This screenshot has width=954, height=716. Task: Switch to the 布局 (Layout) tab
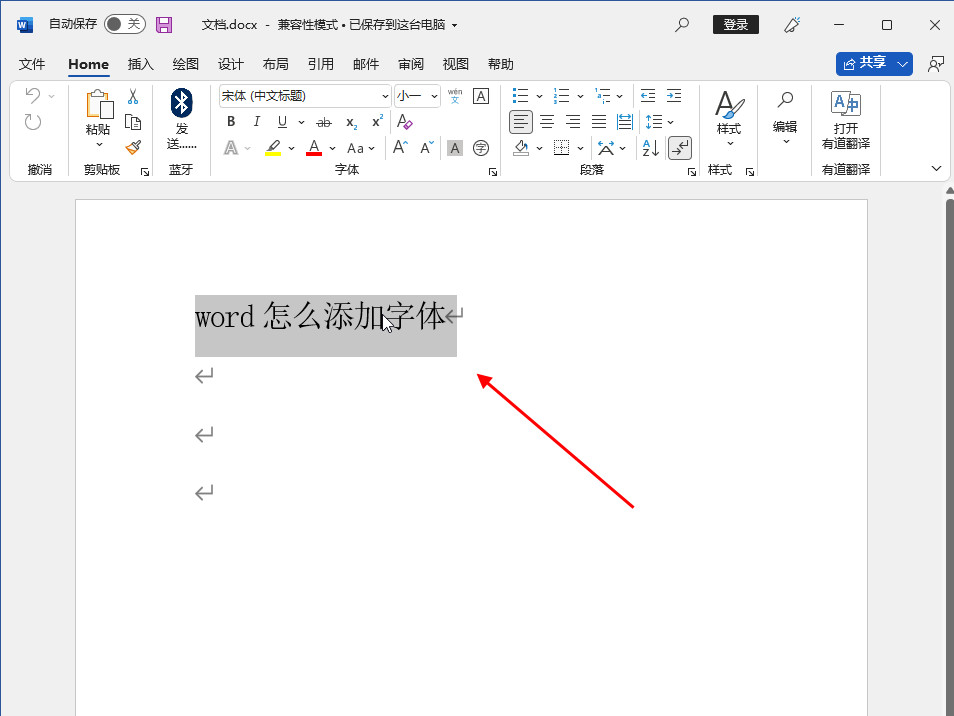[276, 64]
